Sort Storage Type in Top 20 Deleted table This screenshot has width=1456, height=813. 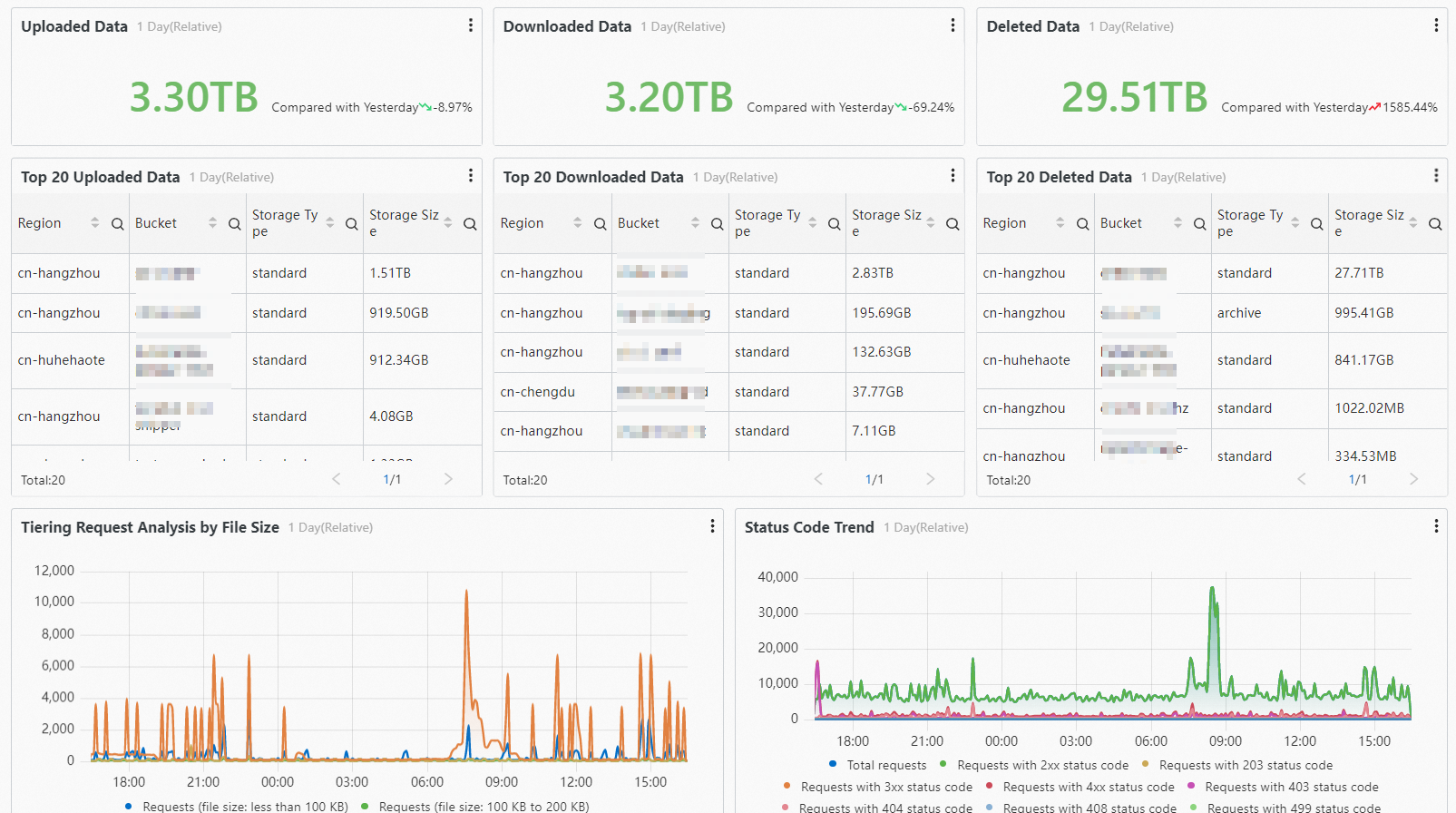coord(1295,222)
